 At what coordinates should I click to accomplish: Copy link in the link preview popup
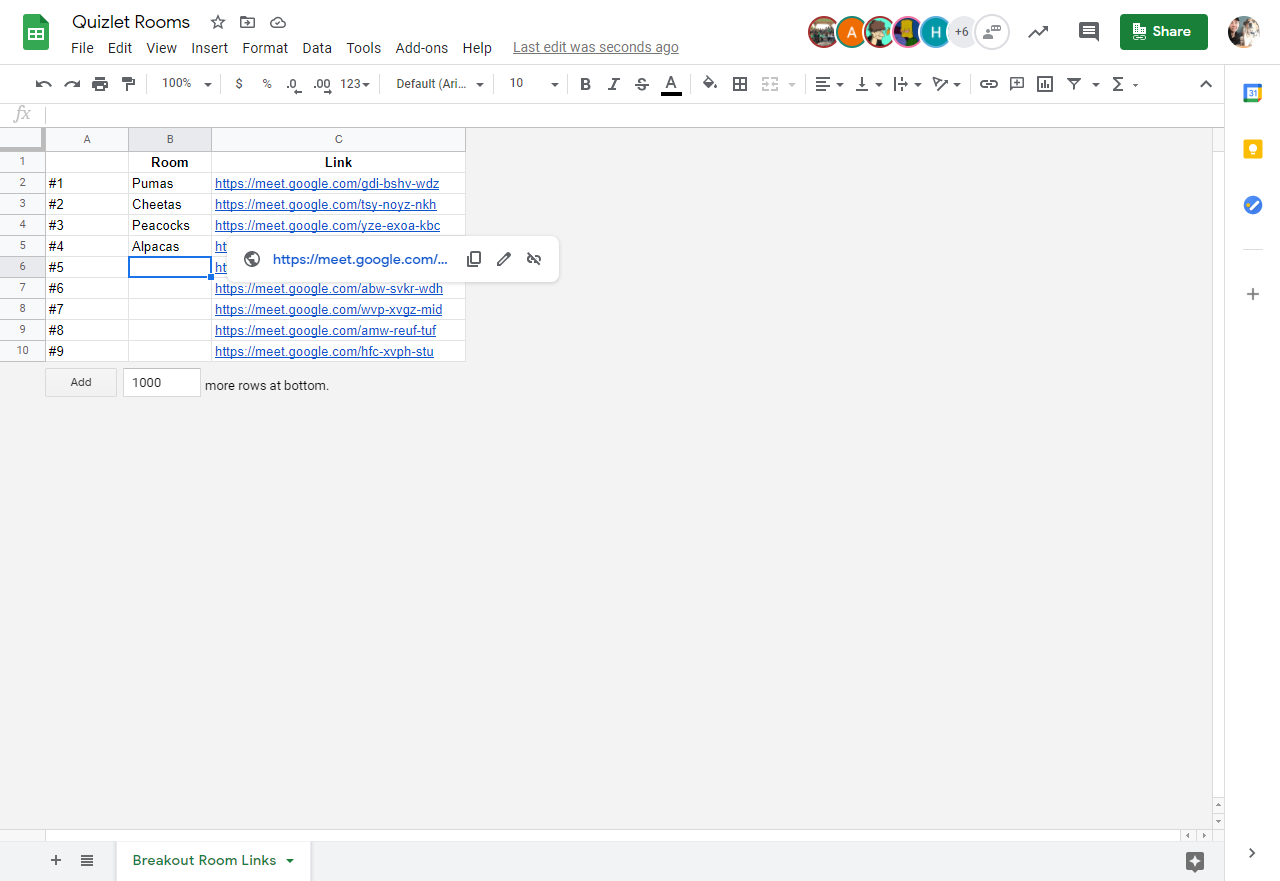[x=474, y=259]
